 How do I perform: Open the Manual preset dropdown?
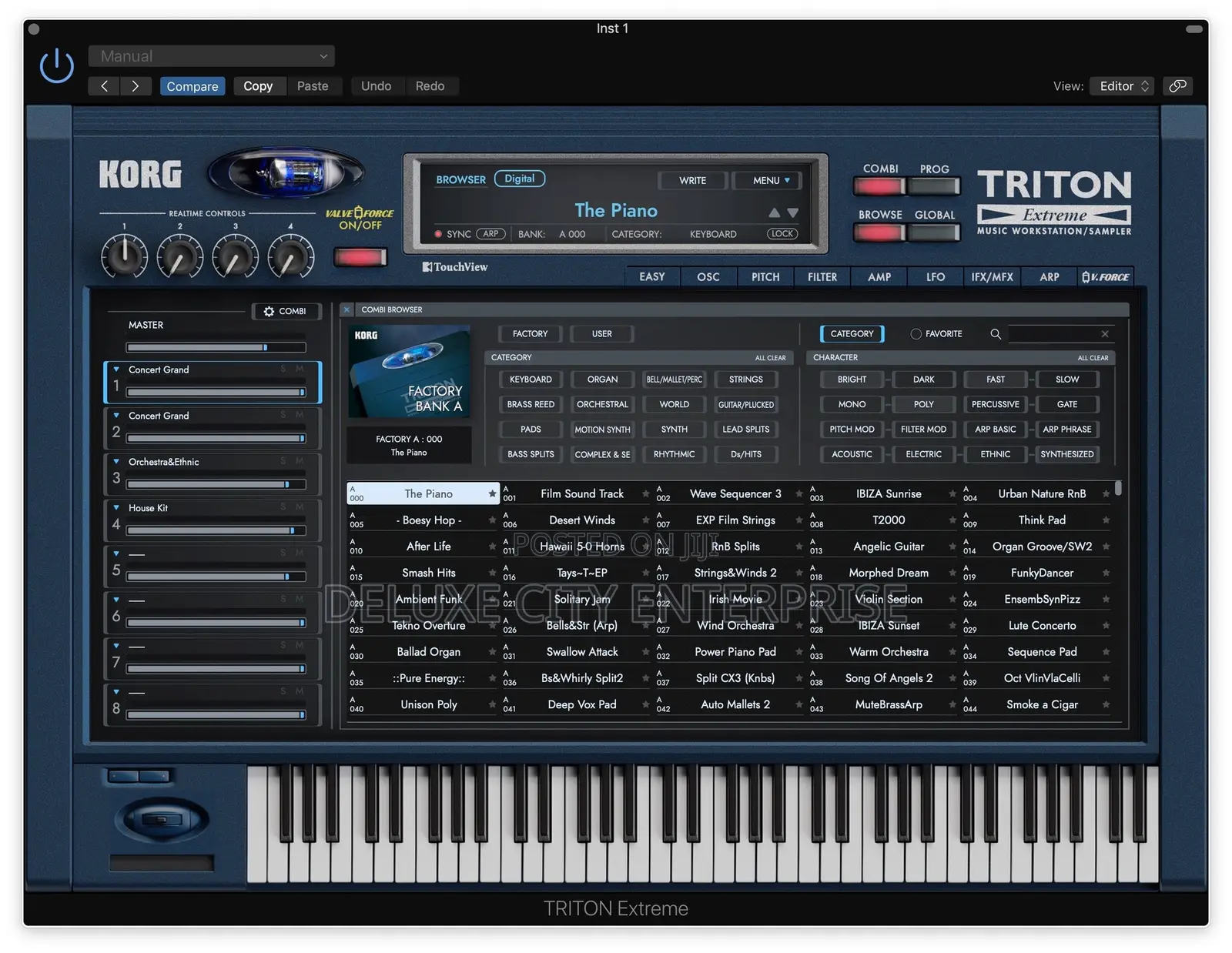[x=211, y=56]
